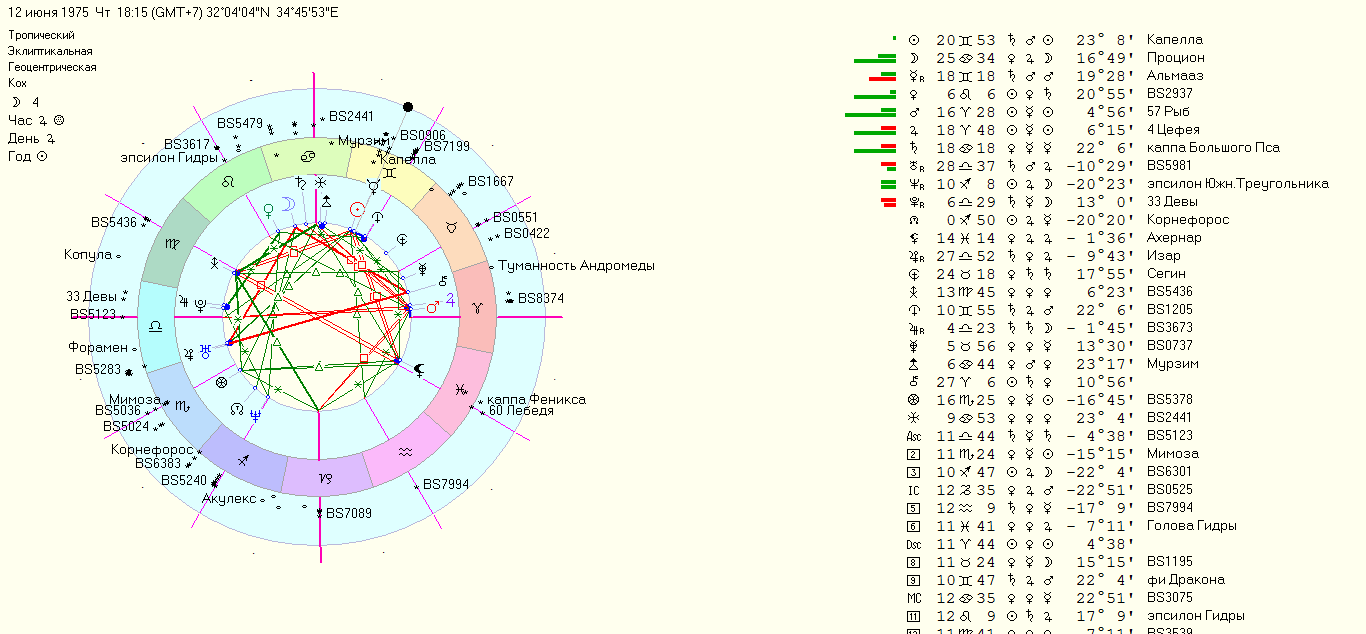Click the red Sun glyph on the chart wheel
The image size is (1366, 634).
(357, 209)
